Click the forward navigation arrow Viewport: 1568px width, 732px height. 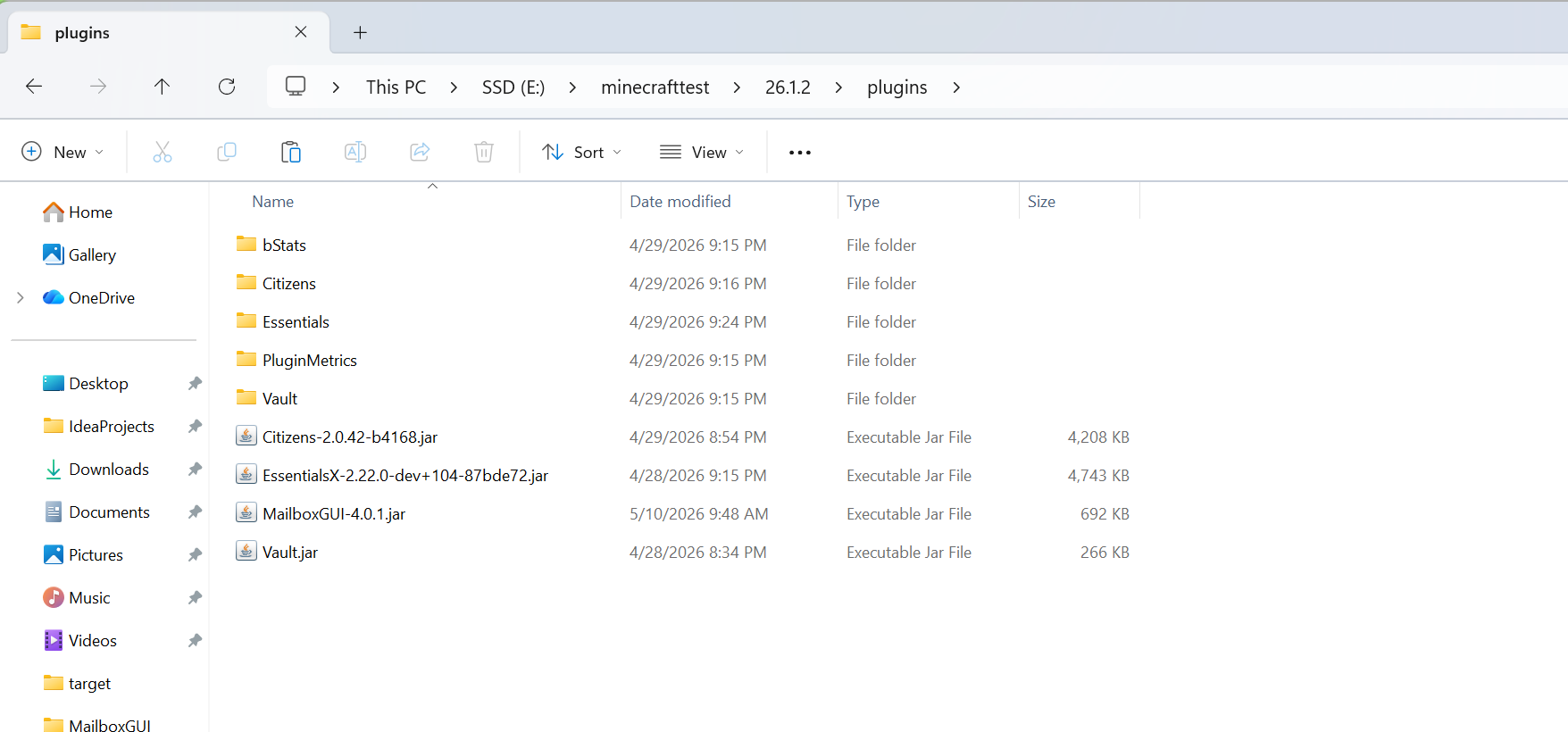tap(98, 87)
